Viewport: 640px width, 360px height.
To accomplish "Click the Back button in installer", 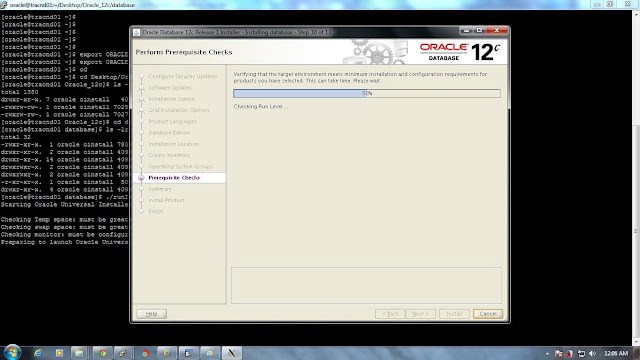I will click(390, 314).
